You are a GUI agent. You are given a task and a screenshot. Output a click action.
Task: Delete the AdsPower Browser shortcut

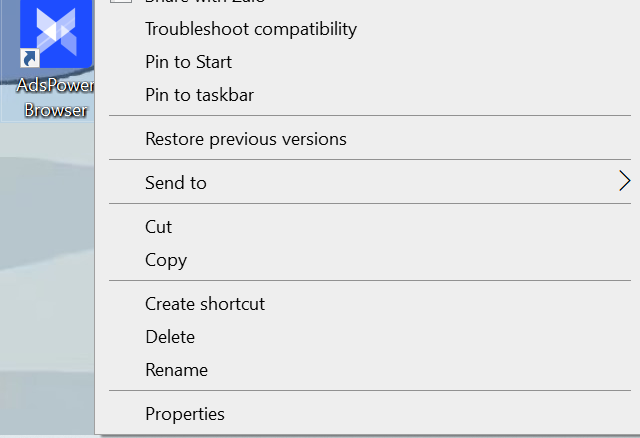170,337
